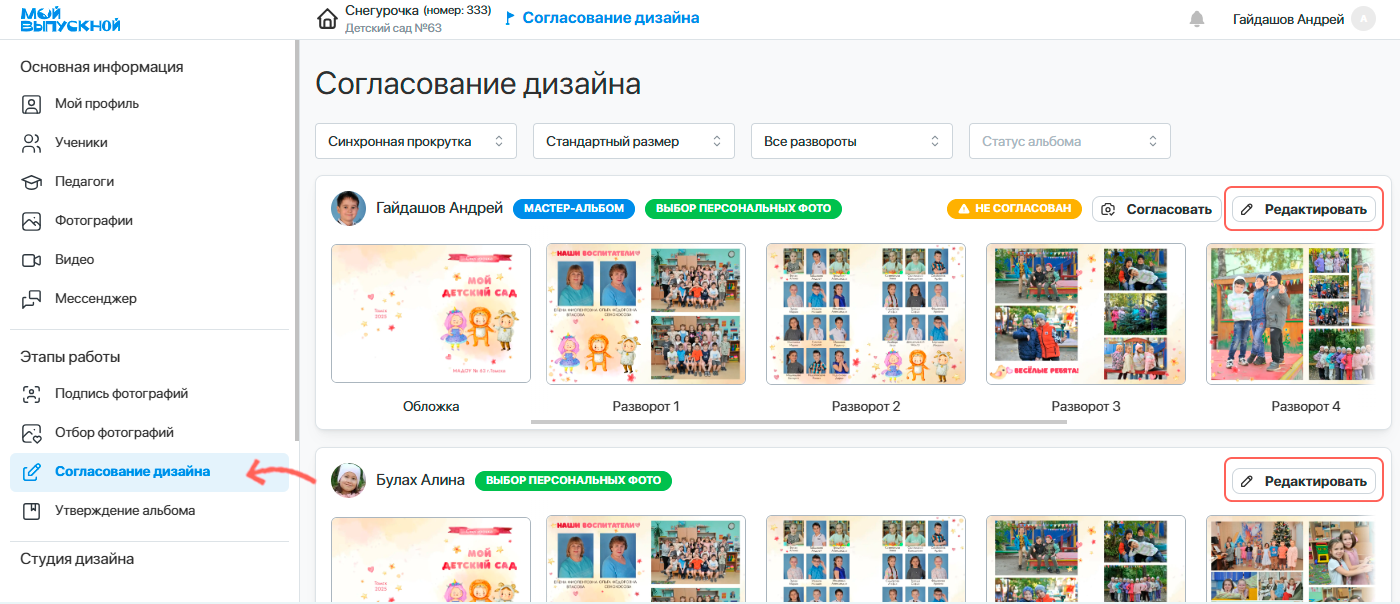The width and height of the screenshot is (1400, 604).
Task: Click user avatar next to Гайдашов Андрей header
Action: tap(1363, 19)
